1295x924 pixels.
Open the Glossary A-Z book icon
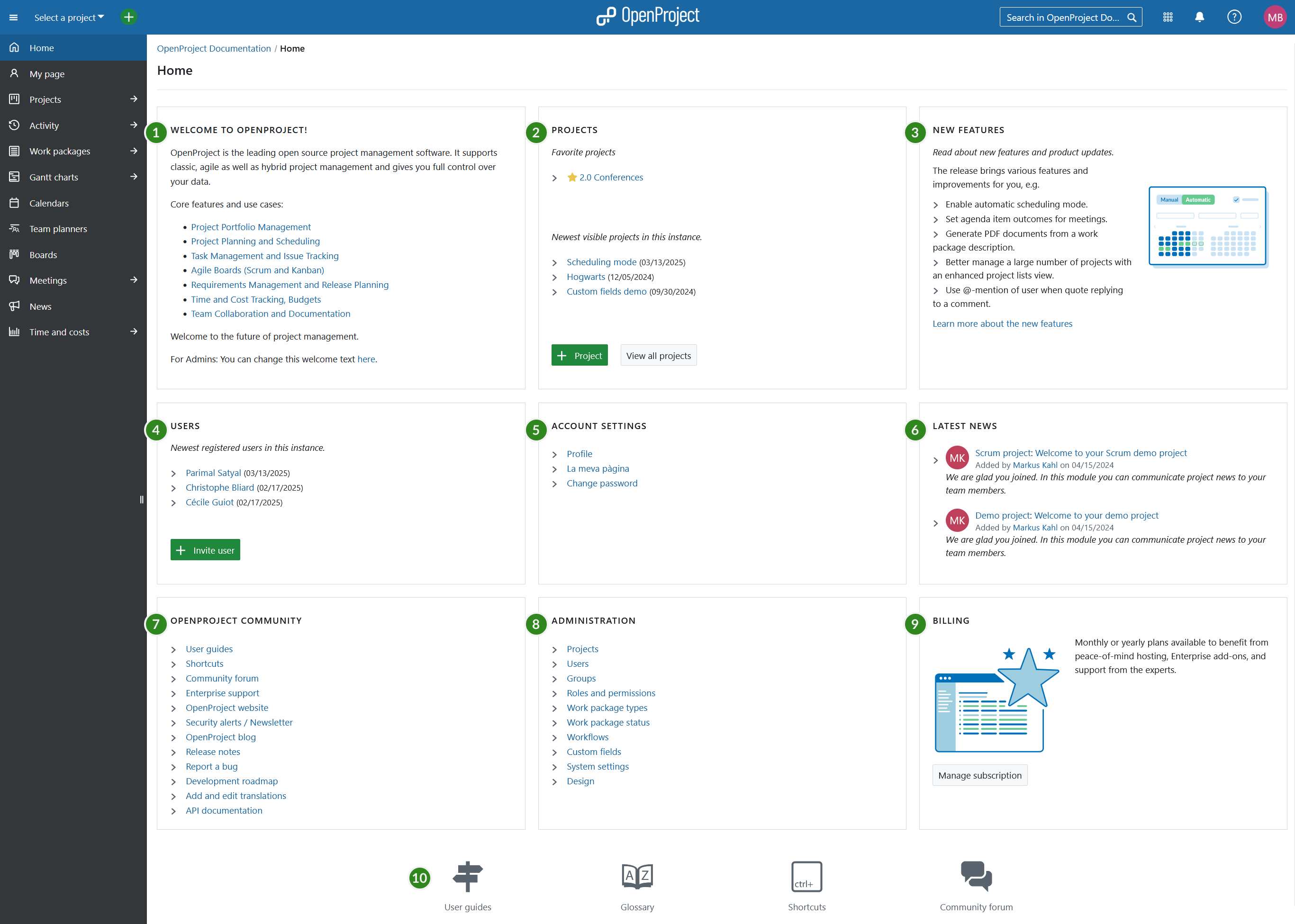[x=637, y=876]
